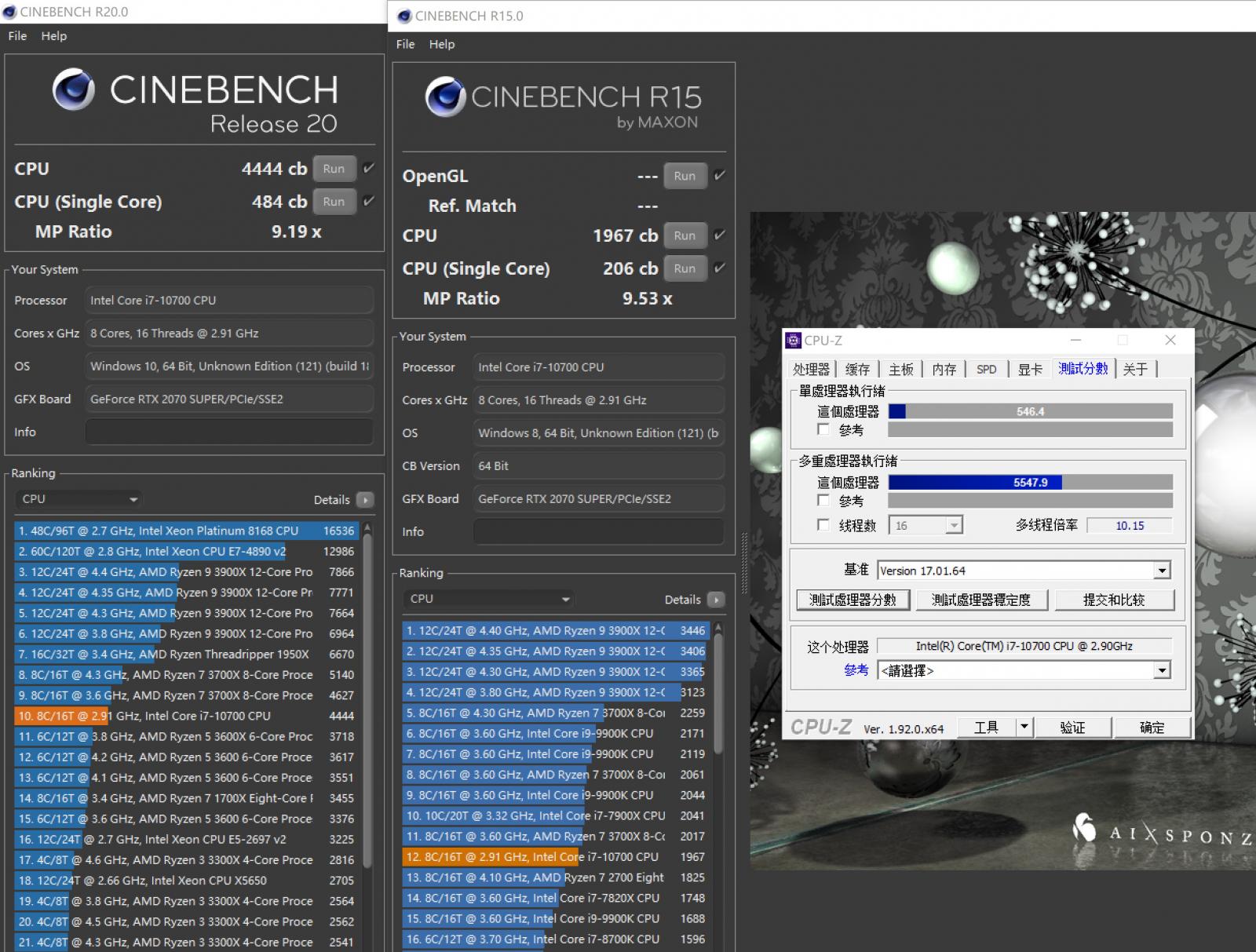1256x952 pixels.
Task: Open the Help menu in Cinebench R15
Action: pyautogui.click(x=442, y=45)
